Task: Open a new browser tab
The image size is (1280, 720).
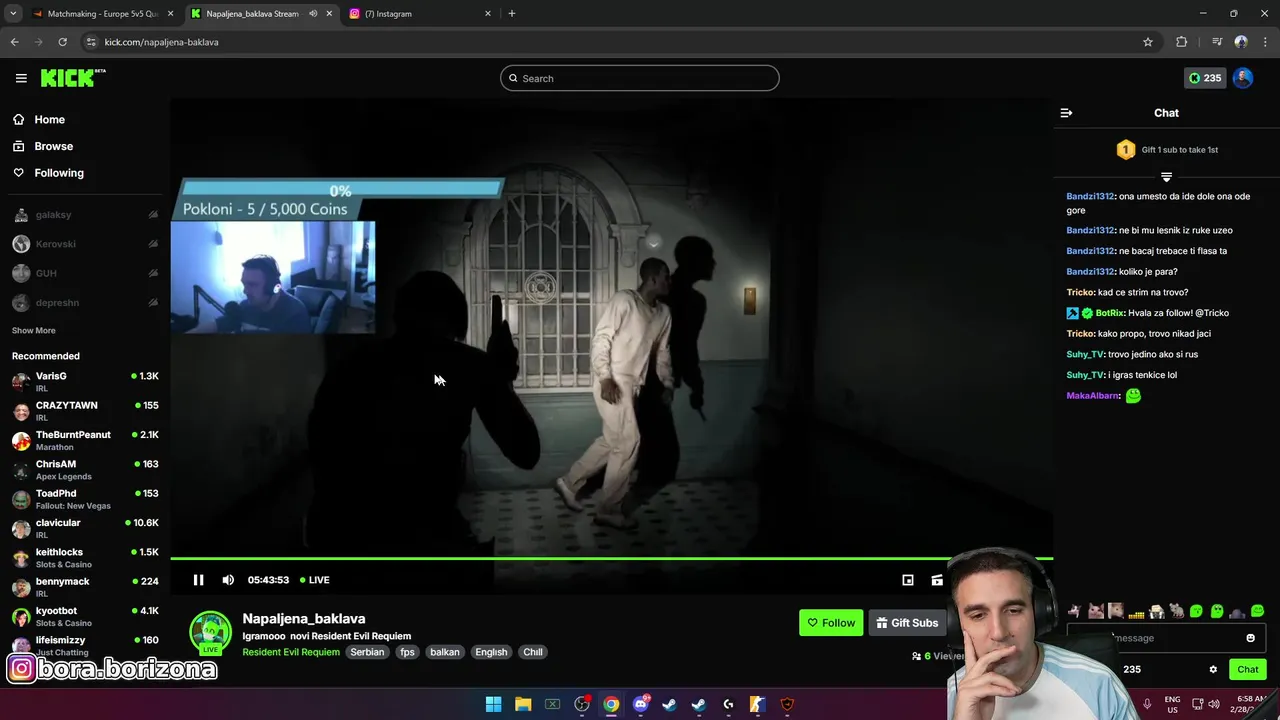Action: [512, 13]
